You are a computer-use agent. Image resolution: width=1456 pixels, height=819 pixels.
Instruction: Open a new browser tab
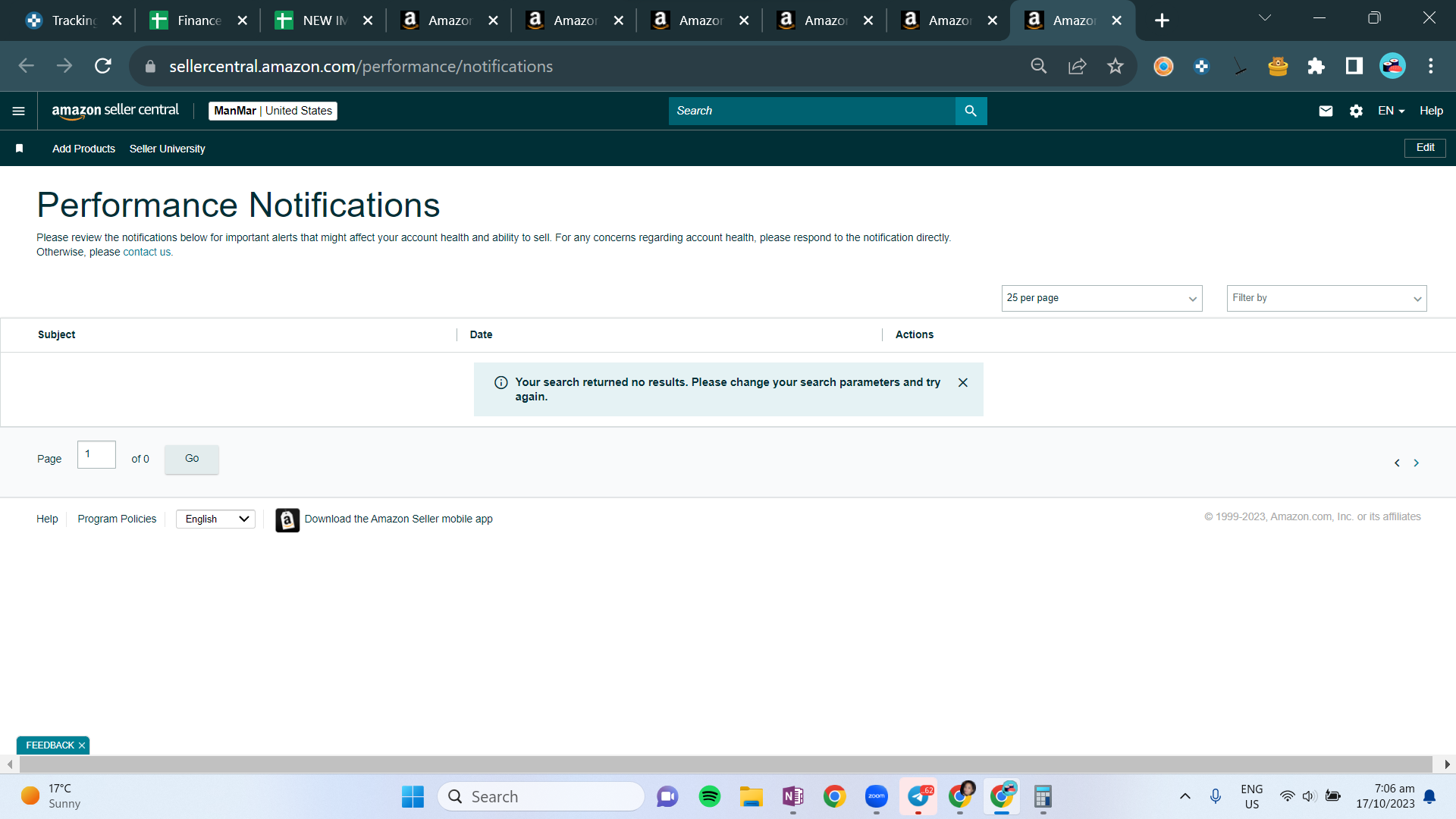click(1162, 20)
